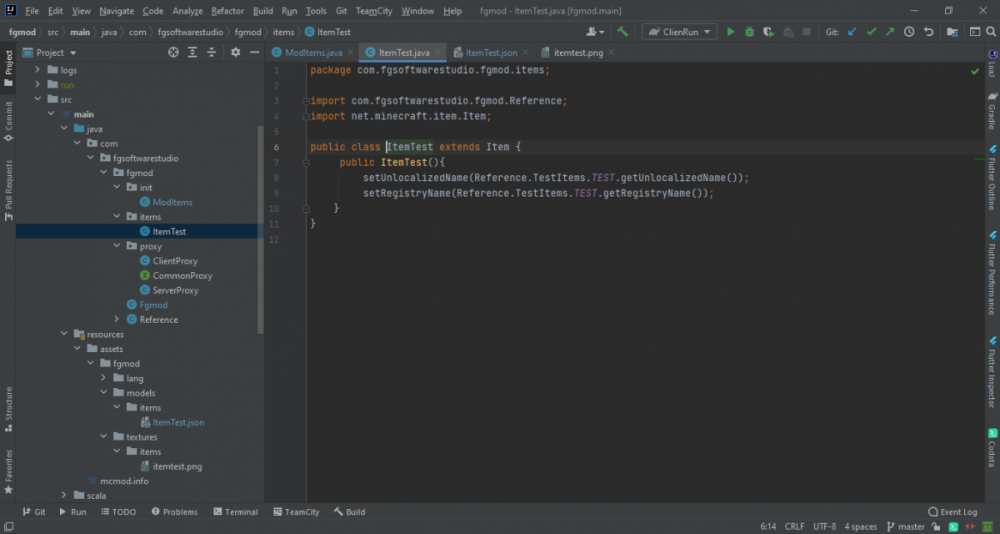Open Pull Requests side panel

point(8,190)
